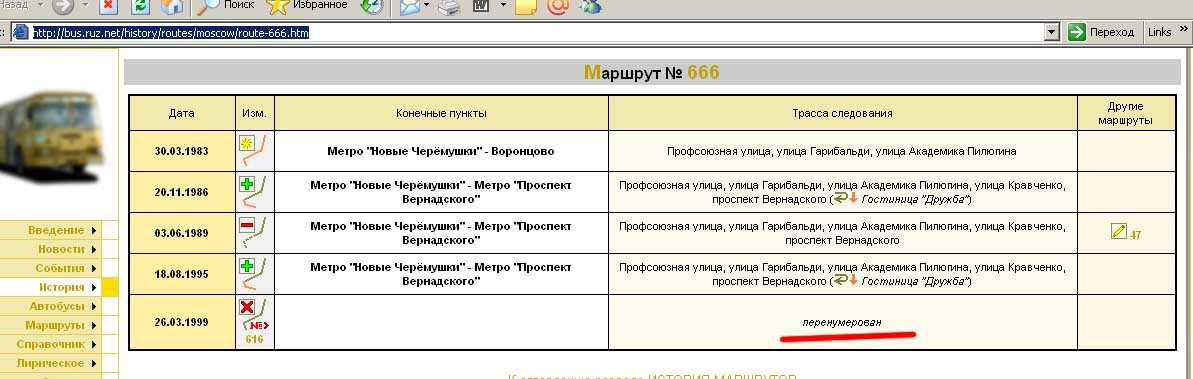Click the 'Дата' column header
Image resolution: width=1193 pixels, height=379 pixels.
pyautogui.click(x=181, y=113)
